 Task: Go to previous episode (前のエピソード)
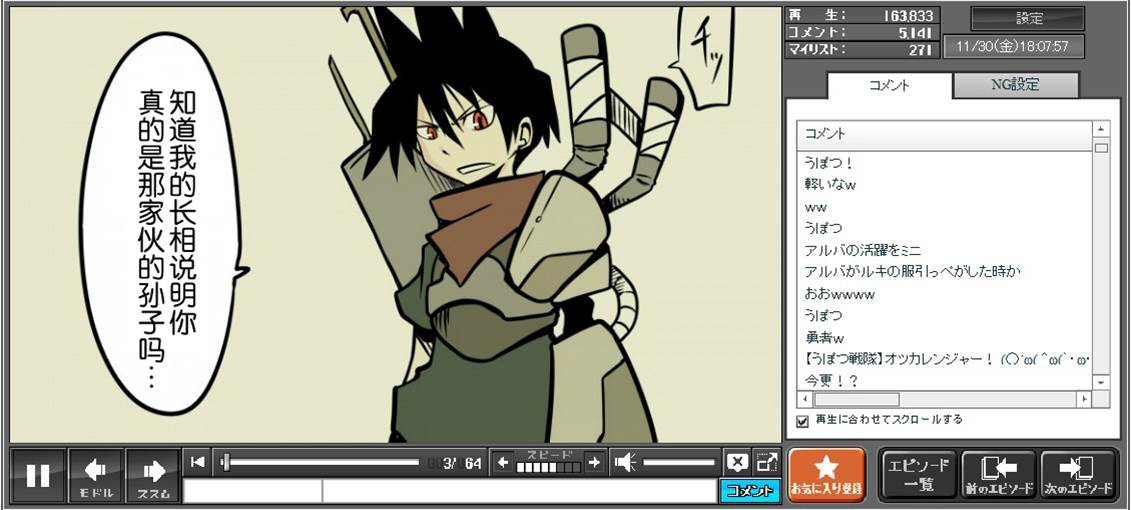998,475
